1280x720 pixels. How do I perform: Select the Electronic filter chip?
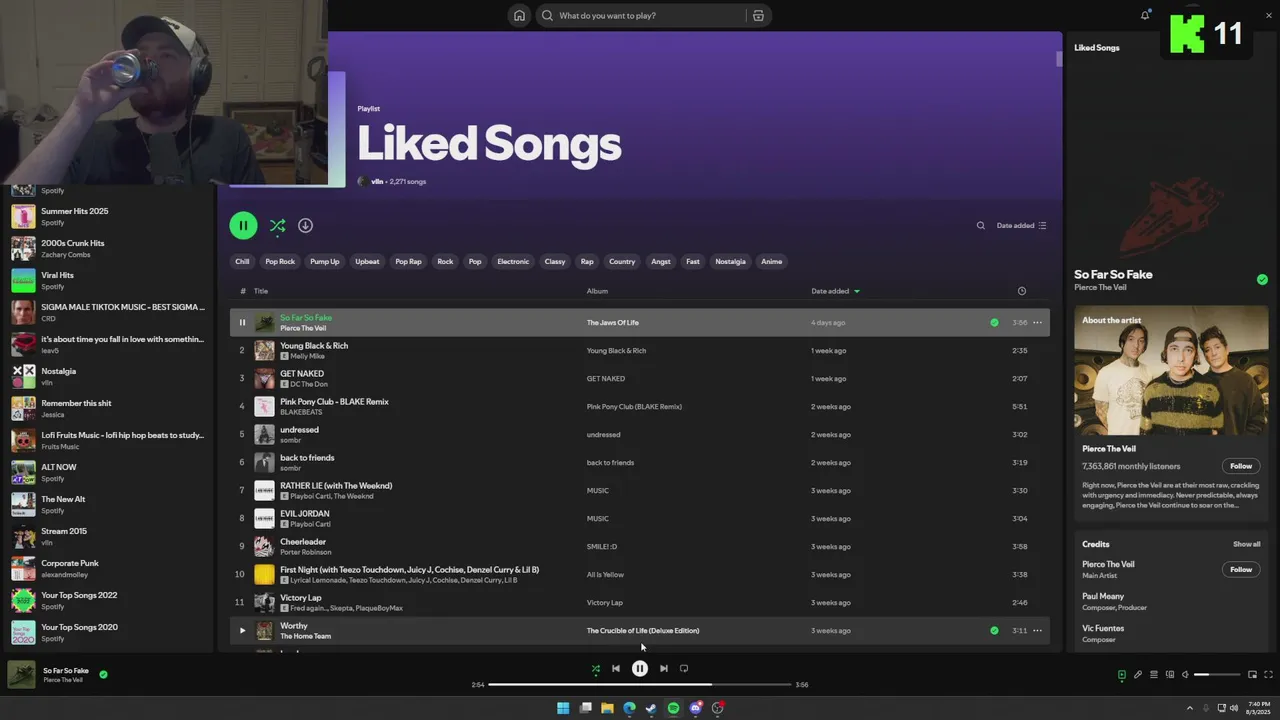point(513,261)
